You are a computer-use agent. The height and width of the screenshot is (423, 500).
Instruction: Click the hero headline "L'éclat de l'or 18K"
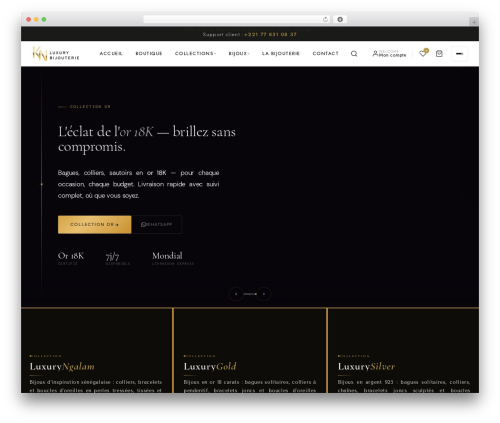click(106, 132)
